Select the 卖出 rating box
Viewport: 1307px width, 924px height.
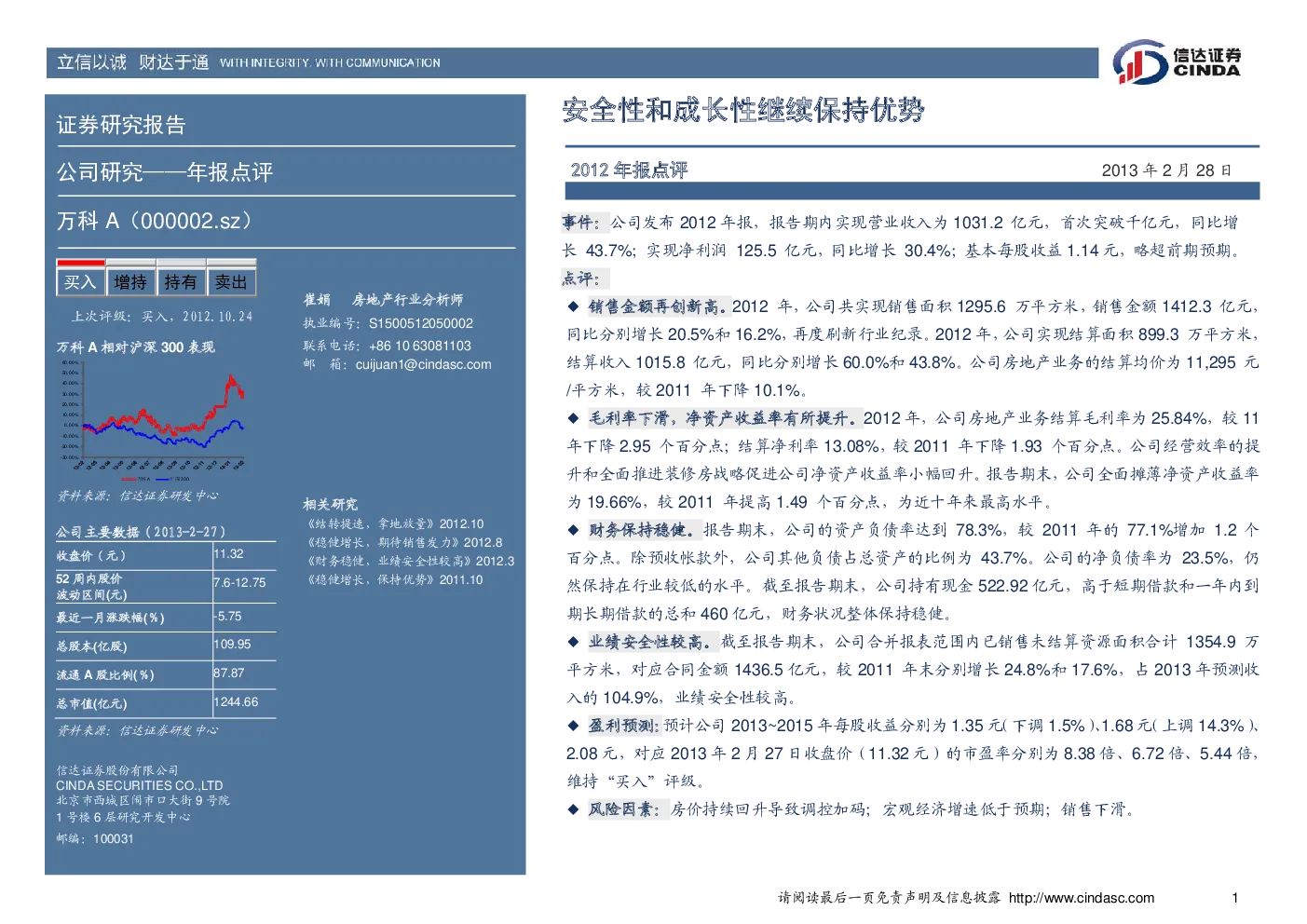[231, 281]
